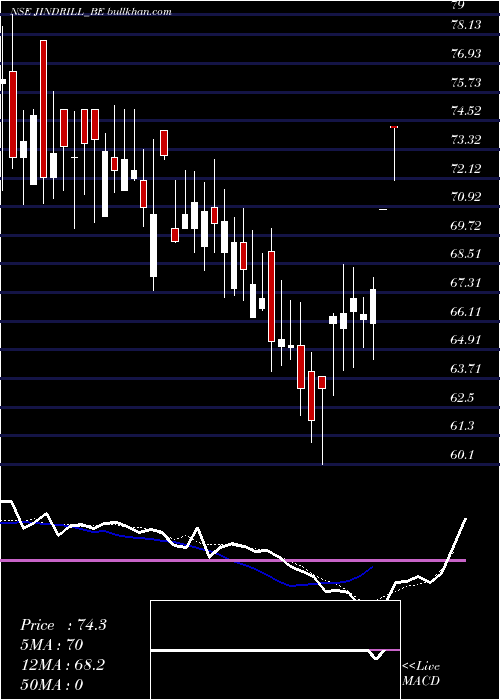This screenshot has width=500, height=700.
Task: Click the 62.5 price axis label
Action: (462, 398)
